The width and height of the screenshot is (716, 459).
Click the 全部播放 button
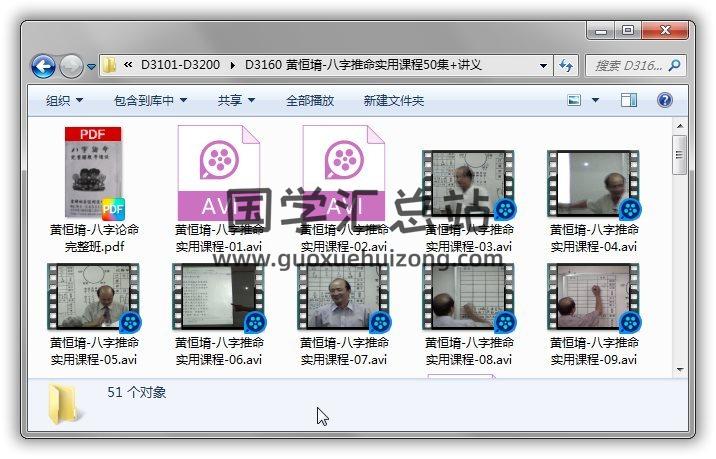pyautogui.click(x=310, y=100)
